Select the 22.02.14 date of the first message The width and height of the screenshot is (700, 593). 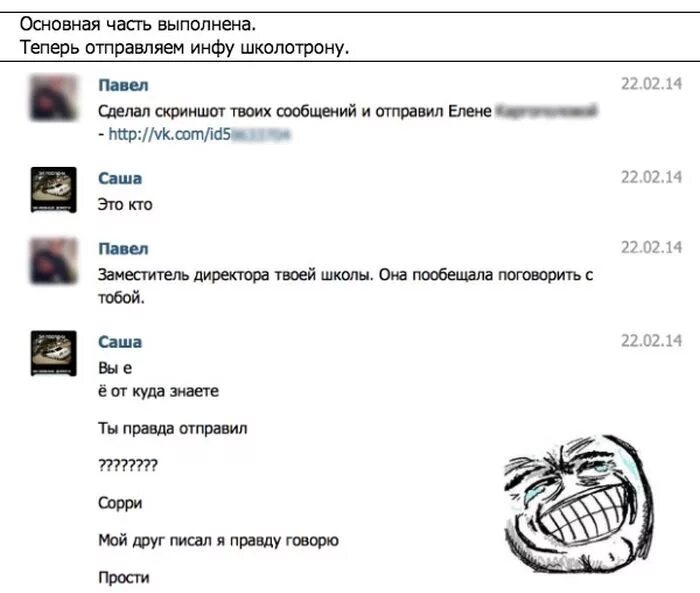(x=651, y=84)
